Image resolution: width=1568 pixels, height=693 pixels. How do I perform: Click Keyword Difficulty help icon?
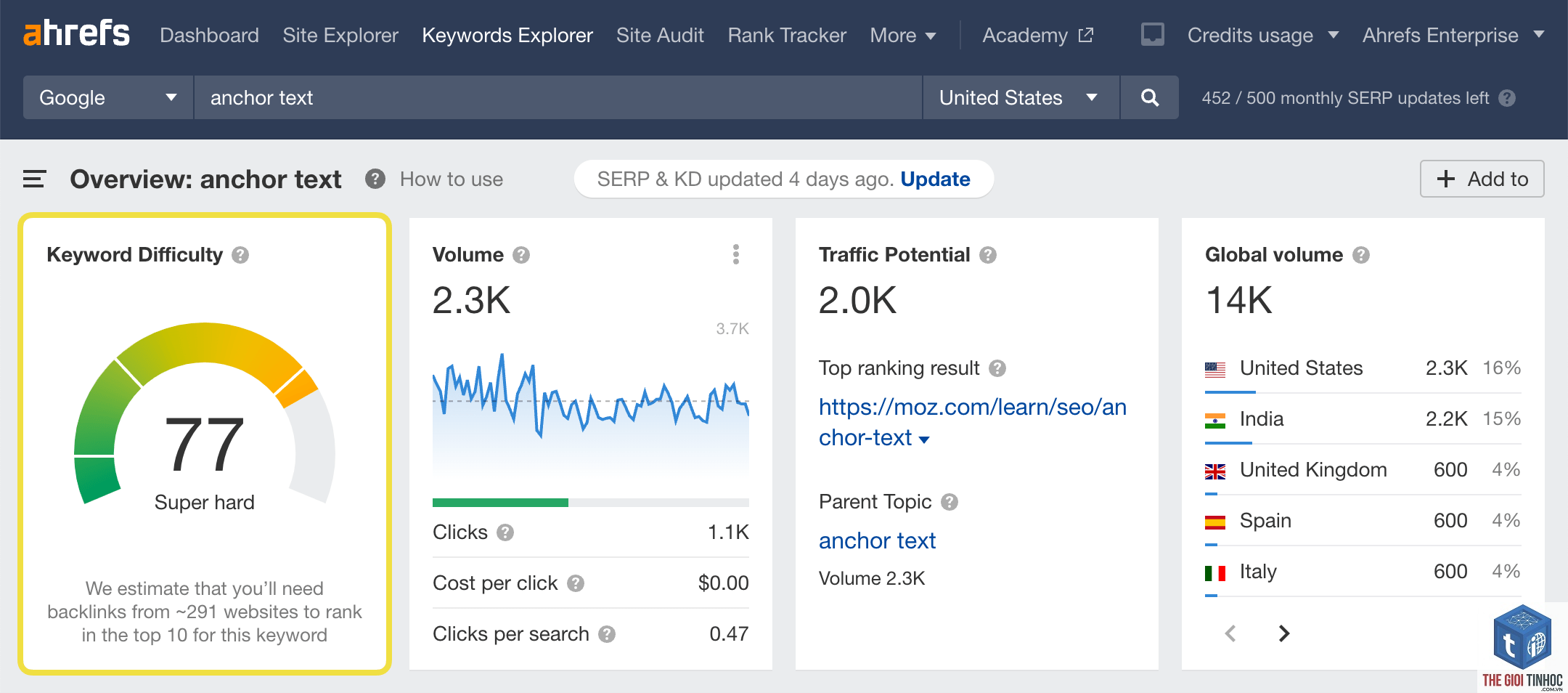(x=240, y=255)
